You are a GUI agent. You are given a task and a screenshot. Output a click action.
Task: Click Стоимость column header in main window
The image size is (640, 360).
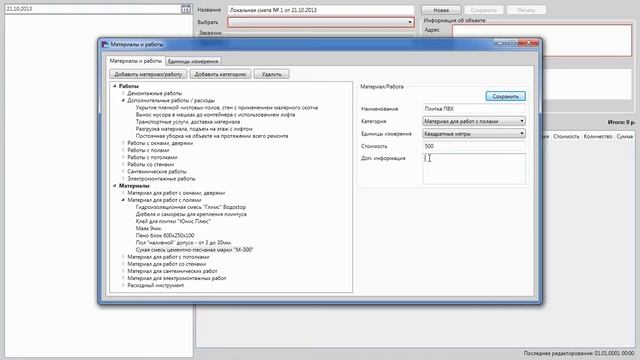pyautogui.click(x=566, y=136)
